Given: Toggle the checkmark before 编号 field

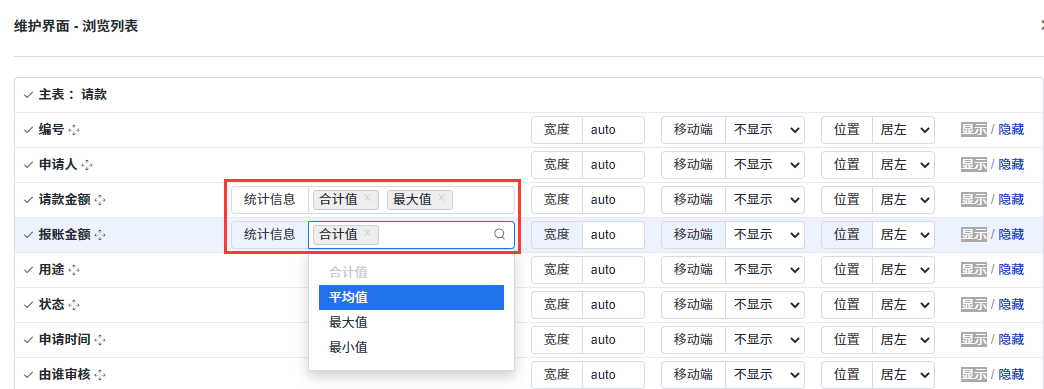Looking at the screenshot, I should click(27, 130).
